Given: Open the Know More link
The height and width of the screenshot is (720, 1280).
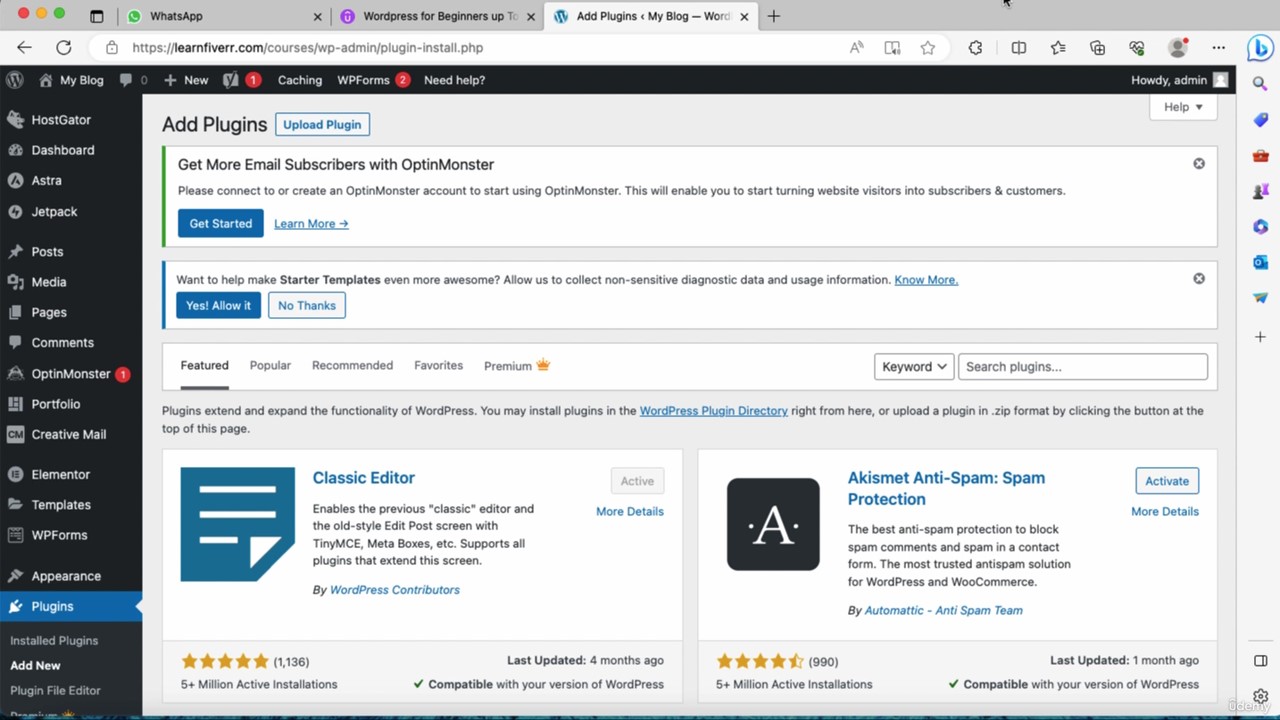Looking at the screenshot, I should (926, 280).
